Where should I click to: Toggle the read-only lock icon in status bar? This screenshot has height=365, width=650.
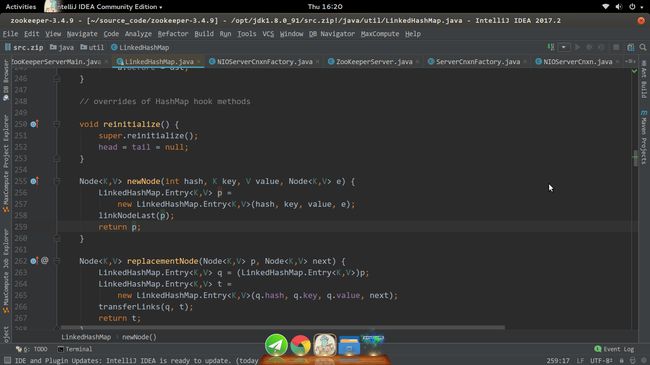pyautogui.click(x=621, y=361)
